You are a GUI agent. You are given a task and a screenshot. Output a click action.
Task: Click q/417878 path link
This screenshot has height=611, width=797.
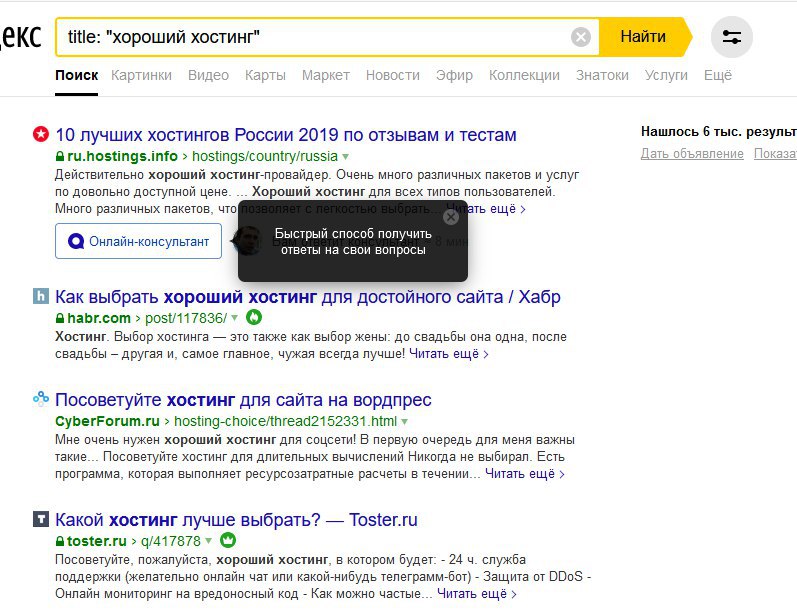pos(171,541)
